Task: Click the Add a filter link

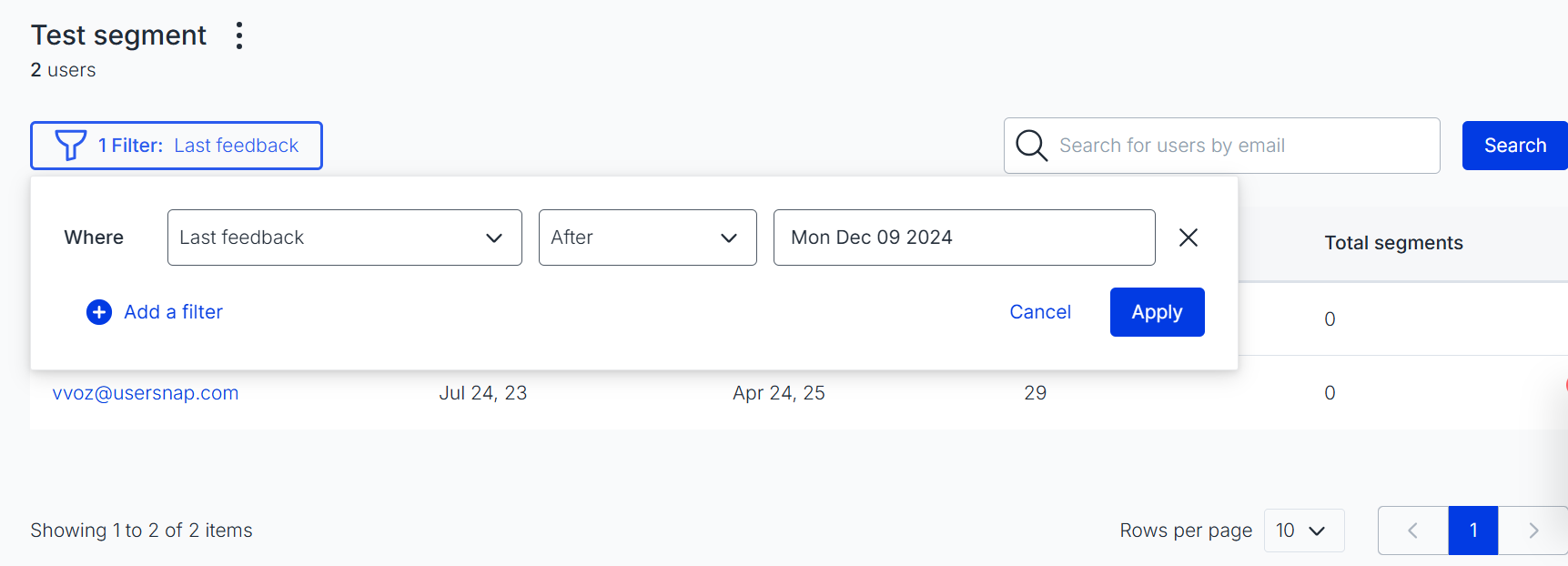Action: [173, 312]
